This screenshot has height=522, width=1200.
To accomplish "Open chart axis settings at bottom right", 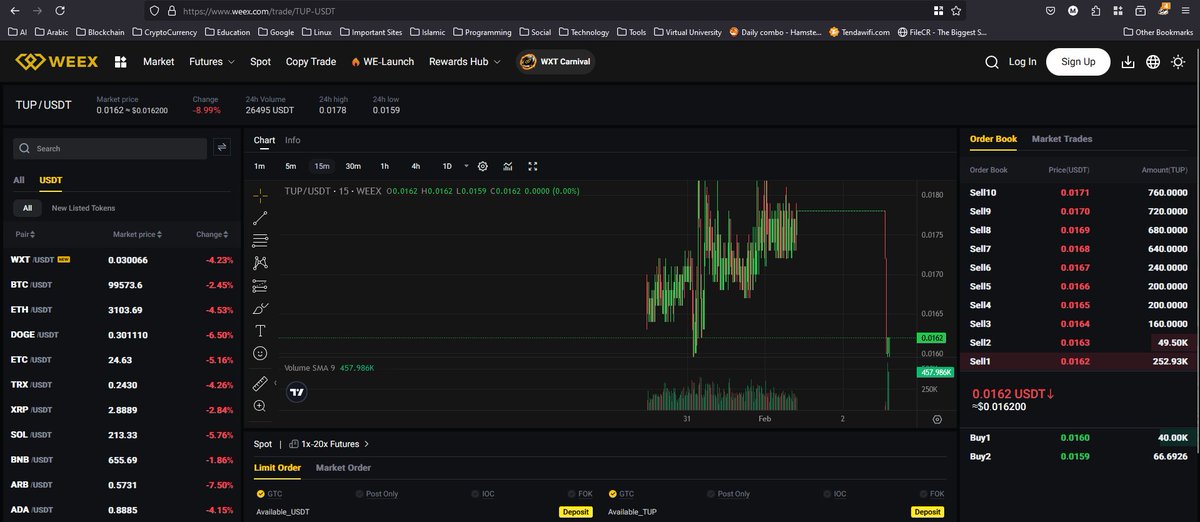I will coord(937,420).
